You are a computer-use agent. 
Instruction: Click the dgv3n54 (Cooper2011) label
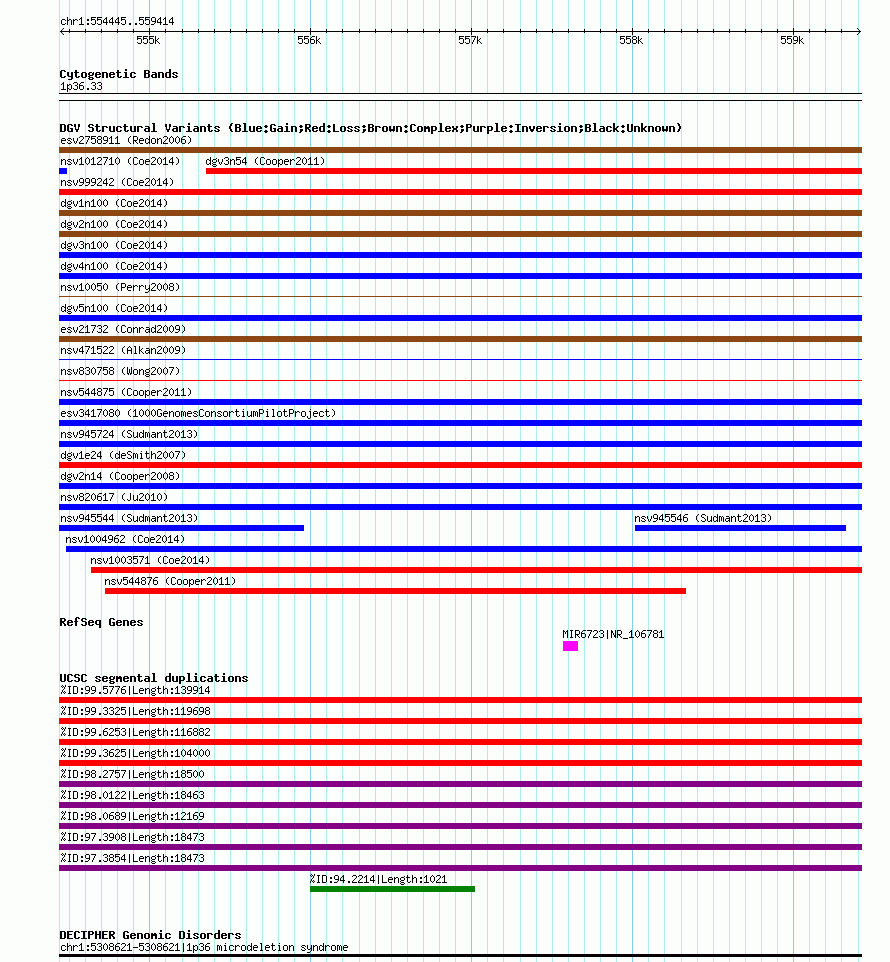click(x=265, y=161)
